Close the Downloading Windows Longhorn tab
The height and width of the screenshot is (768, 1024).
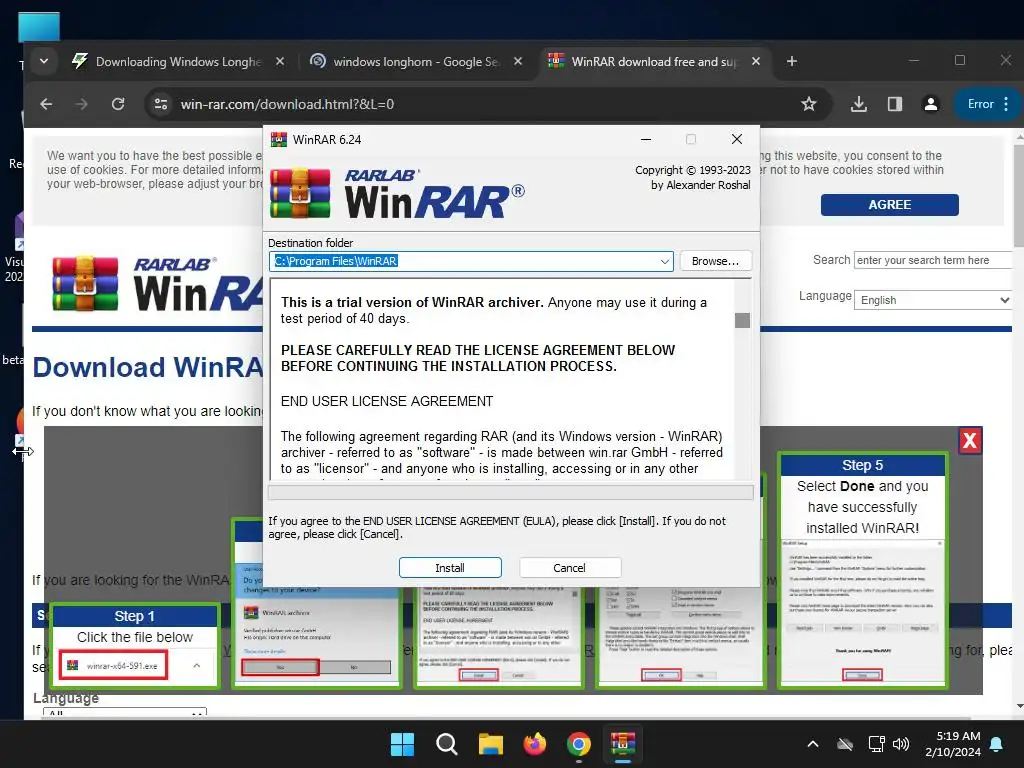[x=280, y=61]
